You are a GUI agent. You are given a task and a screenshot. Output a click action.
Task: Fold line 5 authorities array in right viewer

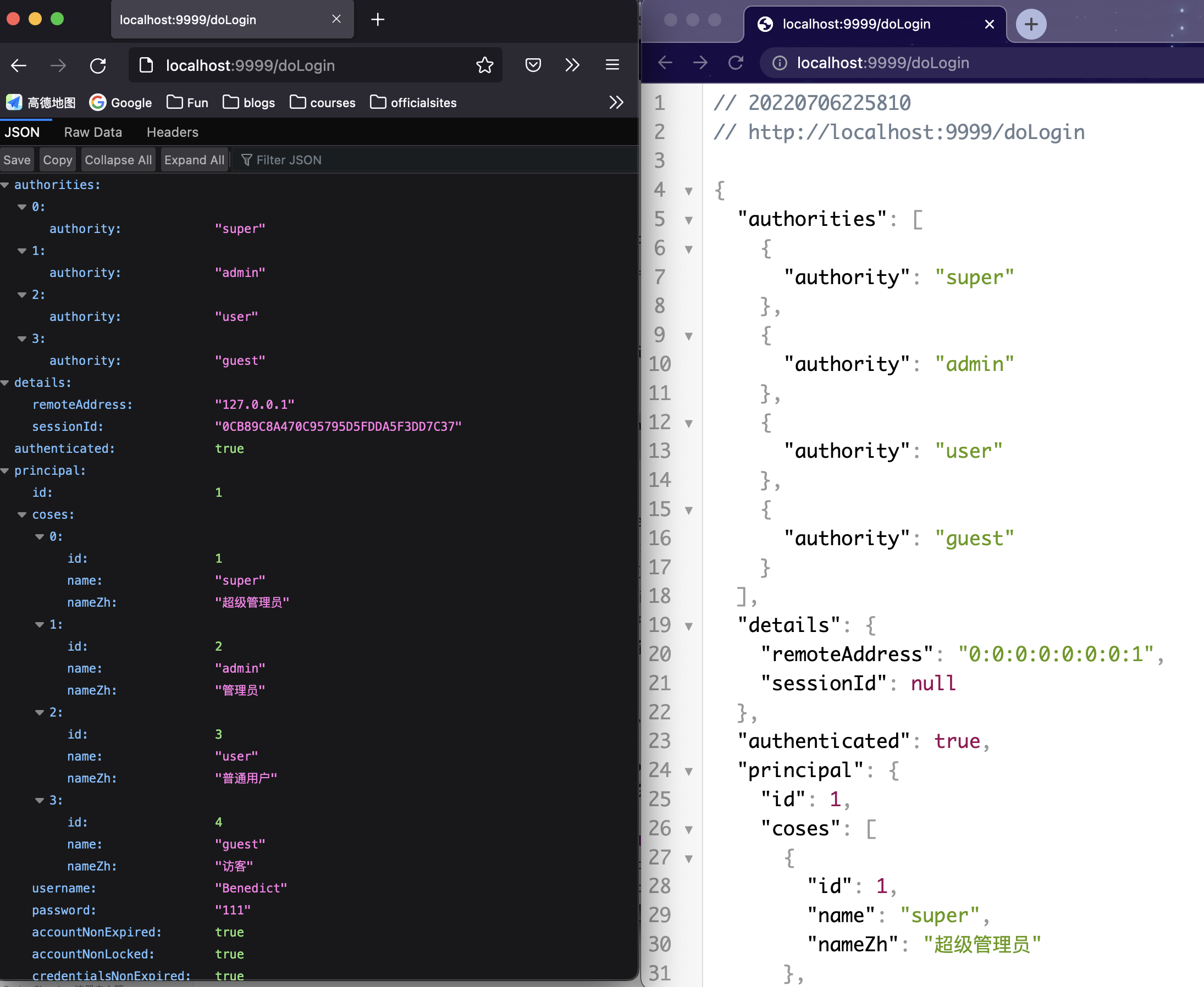point(689,220)
